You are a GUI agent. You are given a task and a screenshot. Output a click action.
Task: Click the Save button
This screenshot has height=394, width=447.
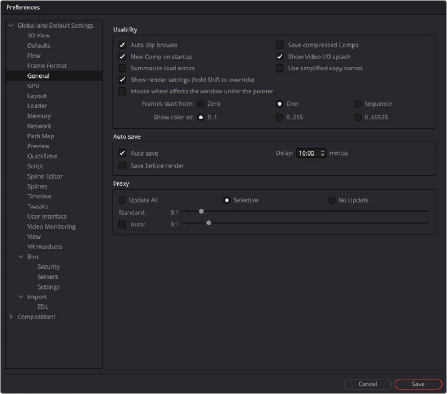[418, 384]
